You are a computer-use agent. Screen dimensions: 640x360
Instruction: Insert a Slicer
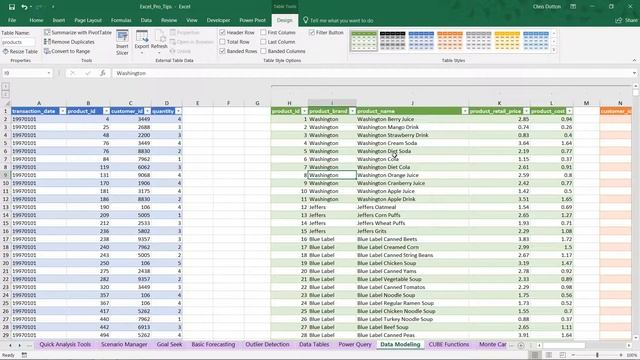[x=122, y=42]
